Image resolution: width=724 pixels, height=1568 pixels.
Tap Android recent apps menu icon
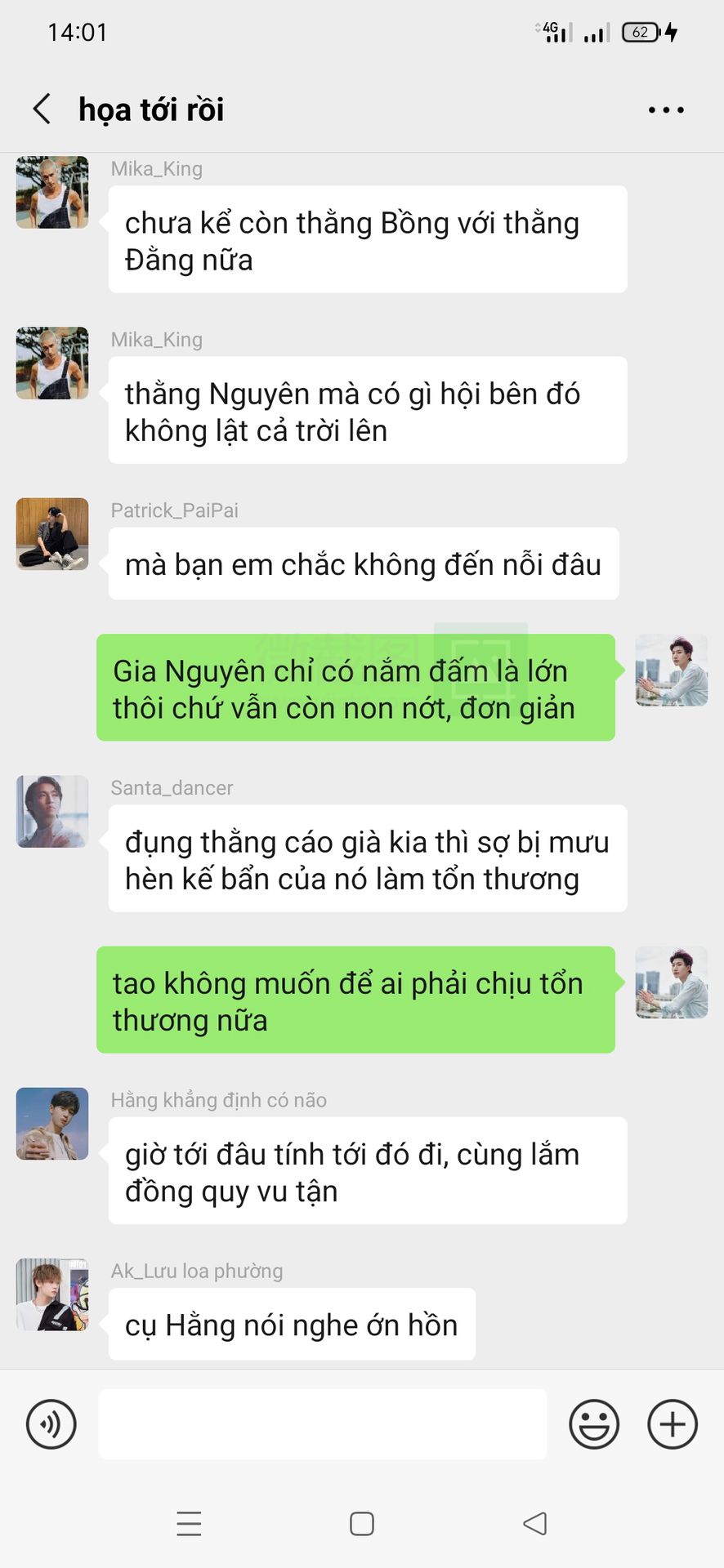[x=189, y=1524]
